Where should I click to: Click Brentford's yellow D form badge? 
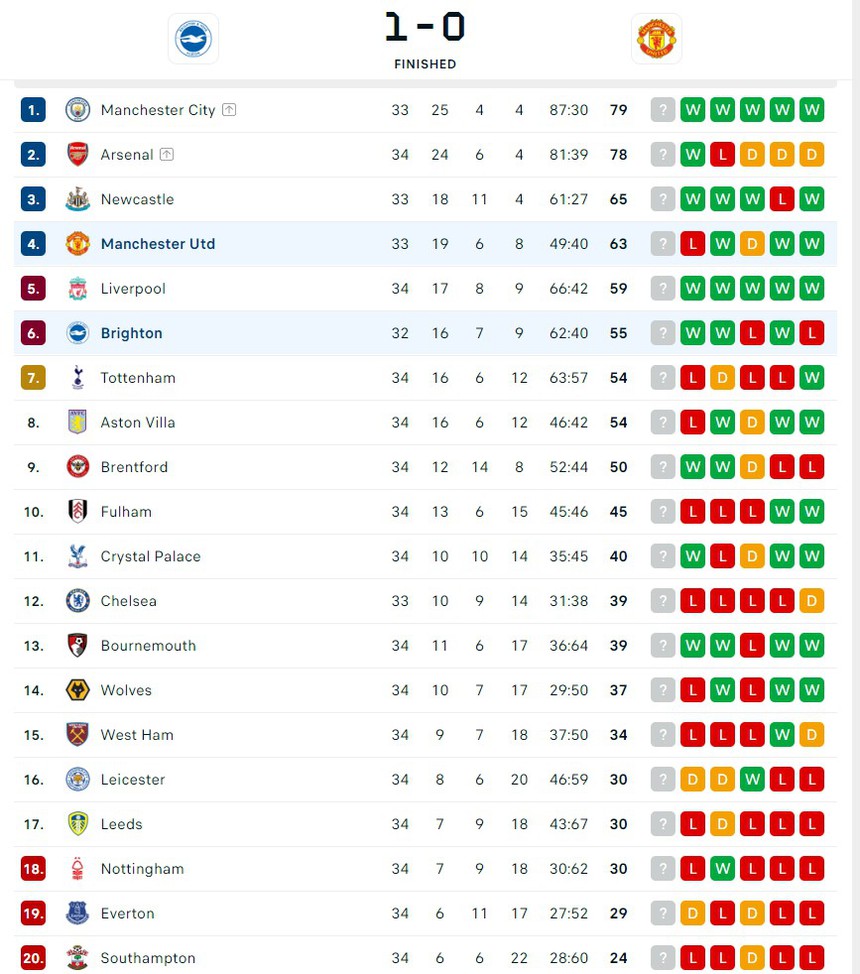point(752,466)
